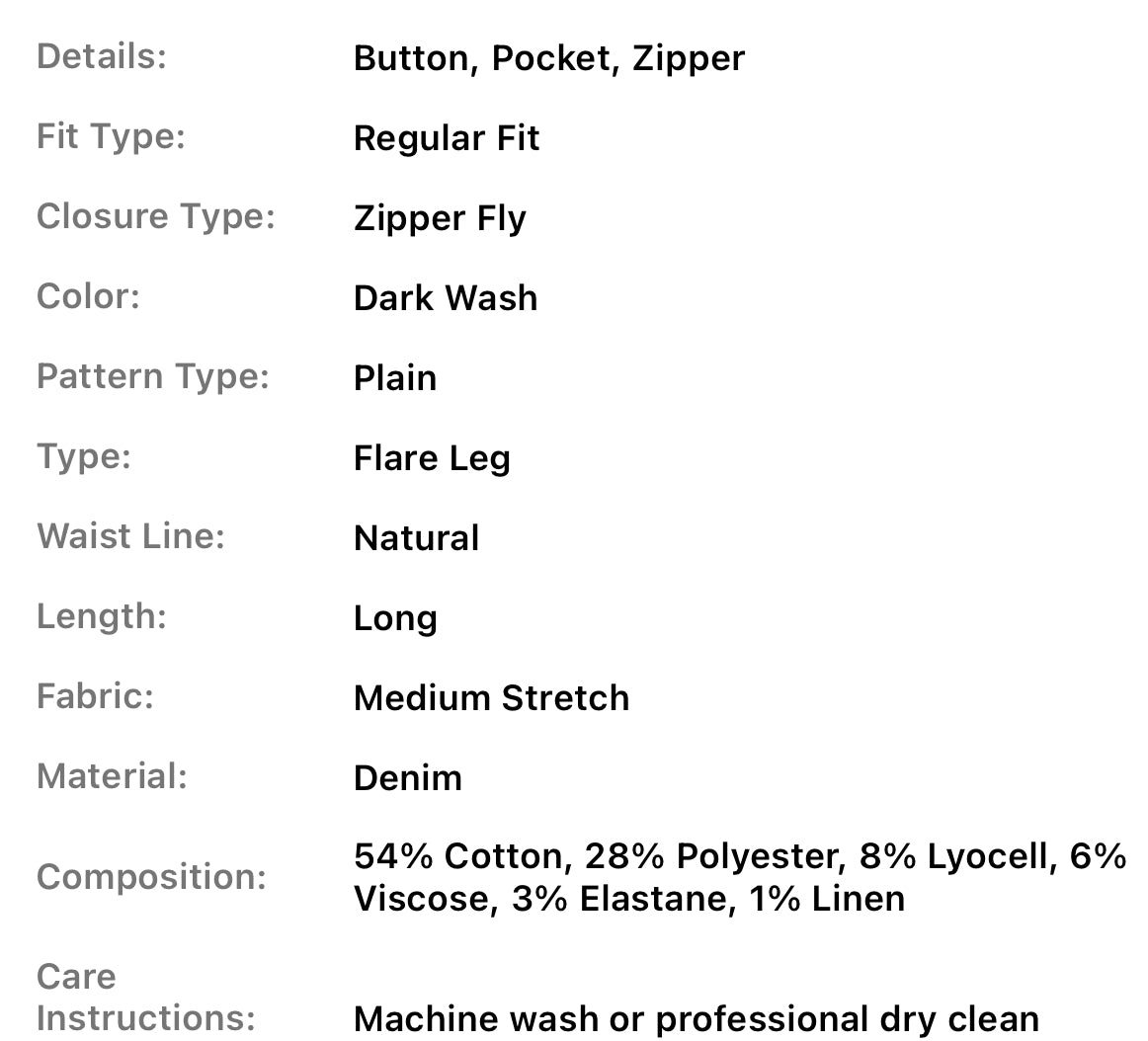
Task: Click the "Composition:" label
Action: (151, 877)
